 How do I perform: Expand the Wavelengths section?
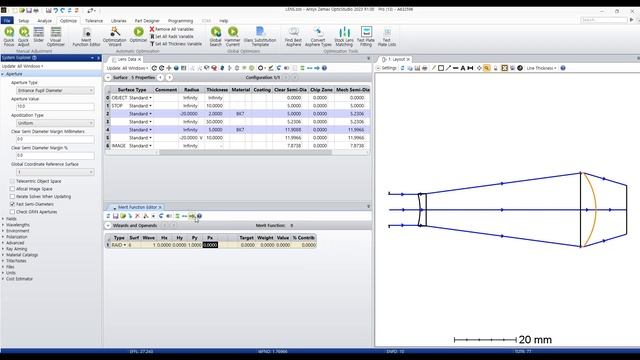[3, 225]
